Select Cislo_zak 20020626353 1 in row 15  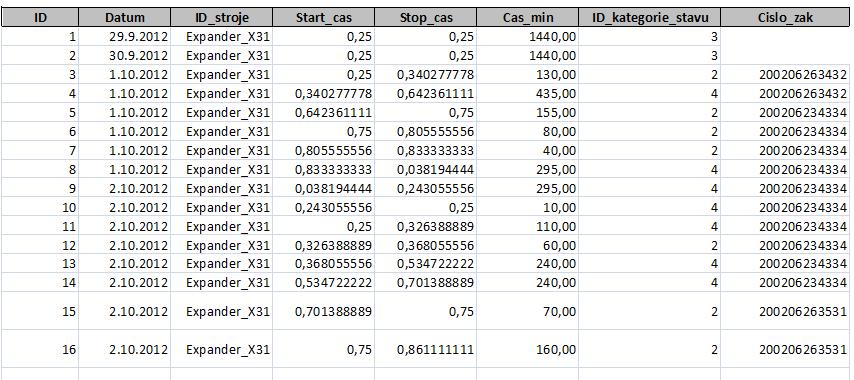click(785, 311)
